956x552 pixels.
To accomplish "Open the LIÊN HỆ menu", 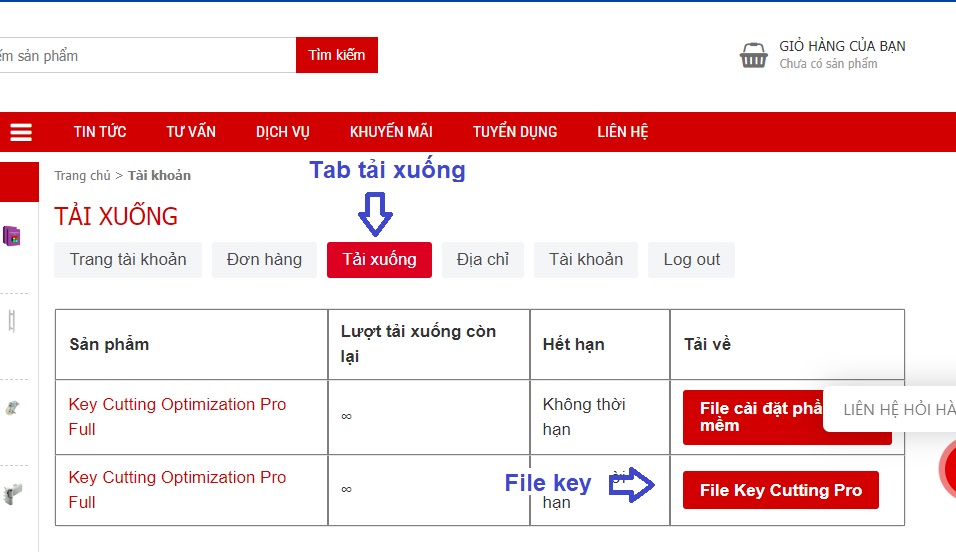I will 622,132.
